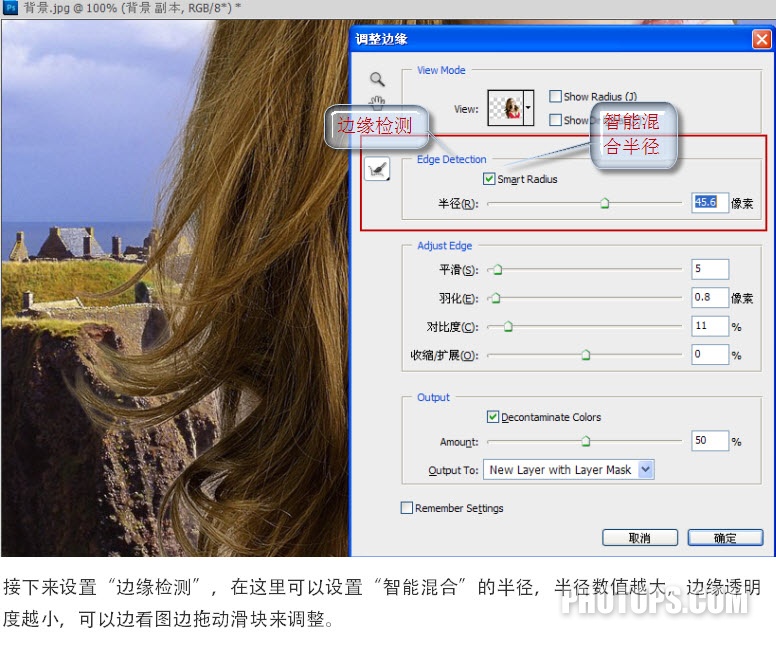Image resolution: width=776 pixels, height=645 pixels.
Task: Open the View mode dropdown arrow
Action: pos(529,107)
